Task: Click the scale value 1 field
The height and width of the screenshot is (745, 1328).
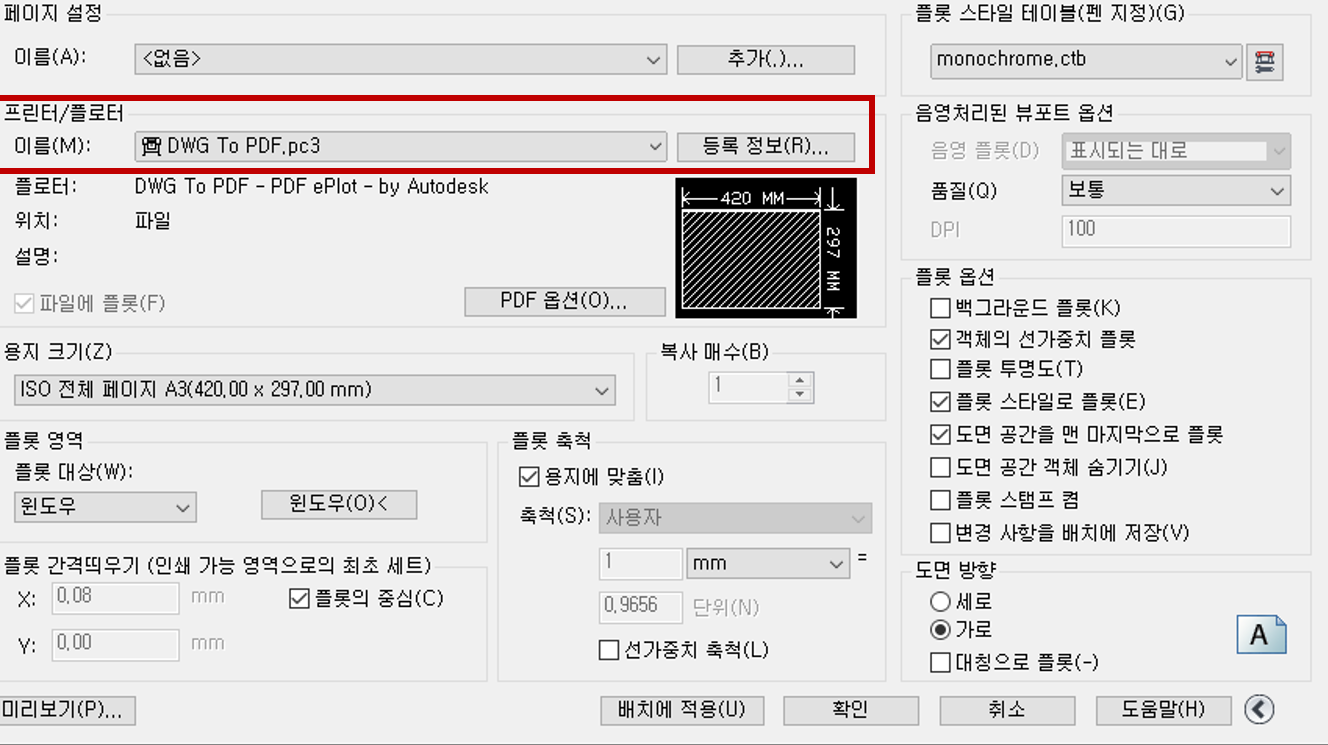Action: tap(640, 564)
